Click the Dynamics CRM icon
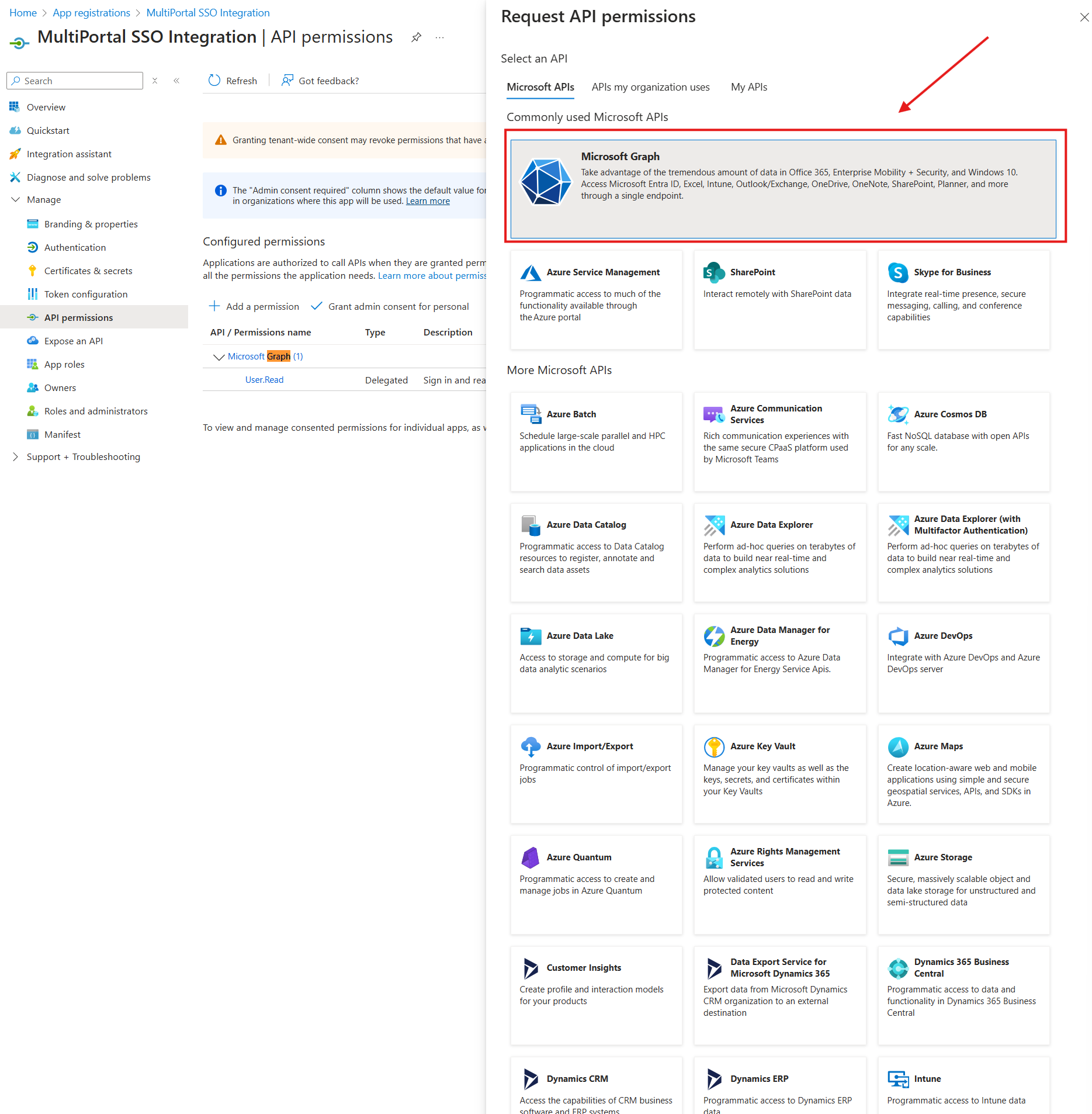Viewport: 1092px width, 1114px height. pyautogui.click(x=531, y=1079)
